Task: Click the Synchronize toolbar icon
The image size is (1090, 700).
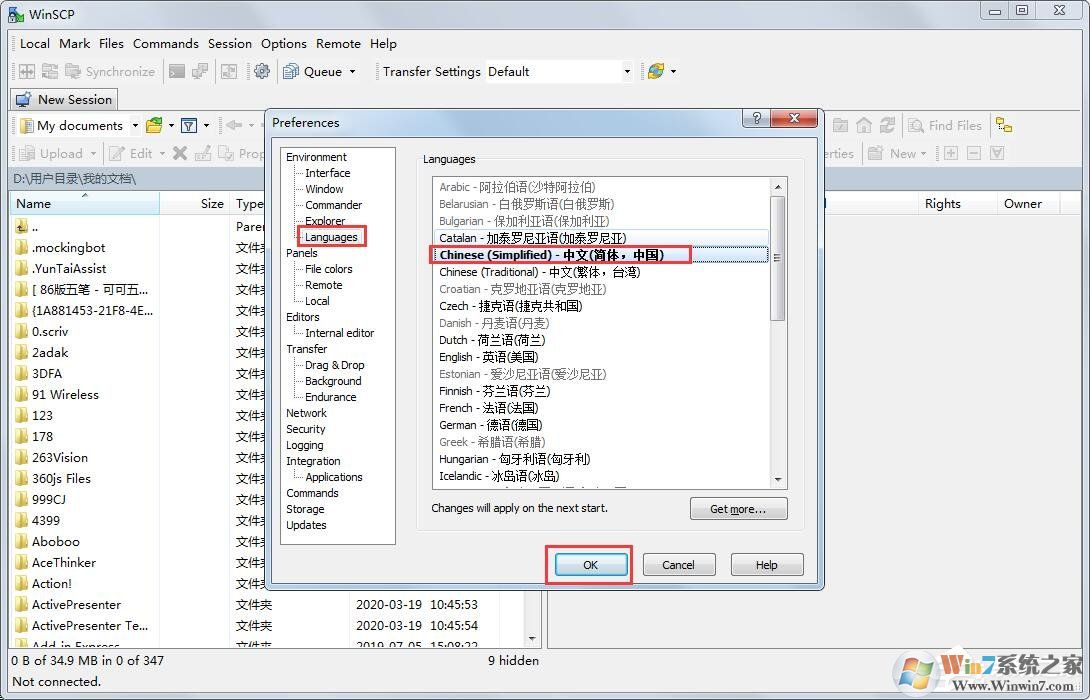Action: click(74, 71)
